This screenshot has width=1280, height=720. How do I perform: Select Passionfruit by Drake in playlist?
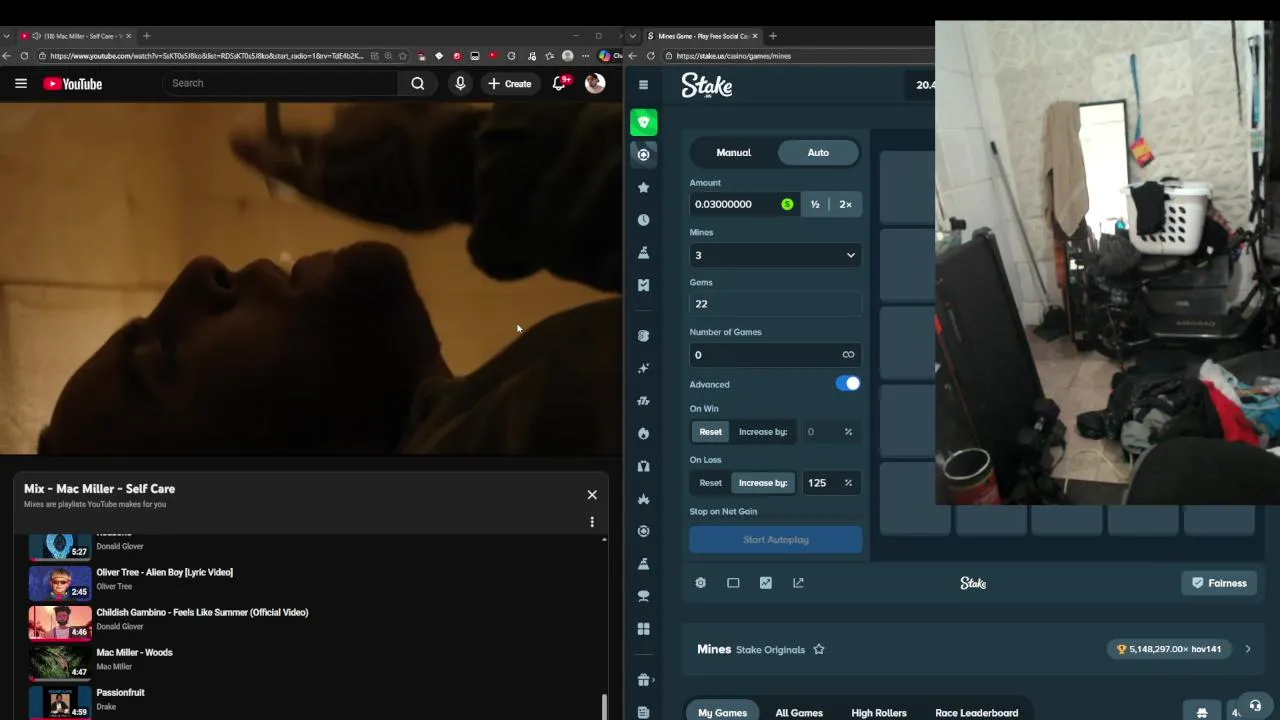coord(120,692)
